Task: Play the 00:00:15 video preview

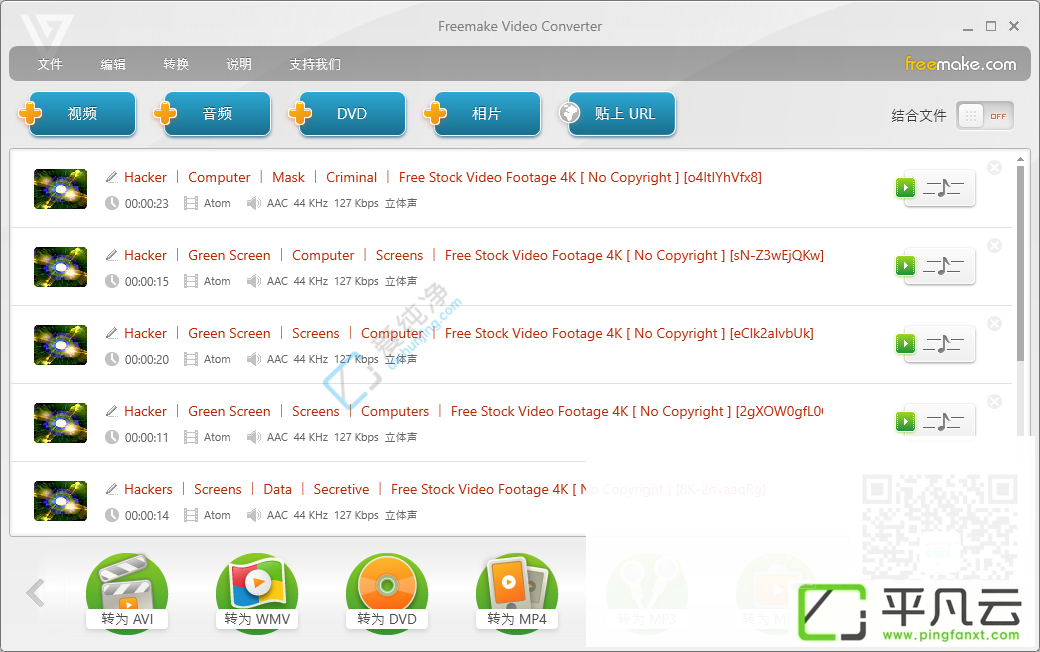Action: pos(905,266)
